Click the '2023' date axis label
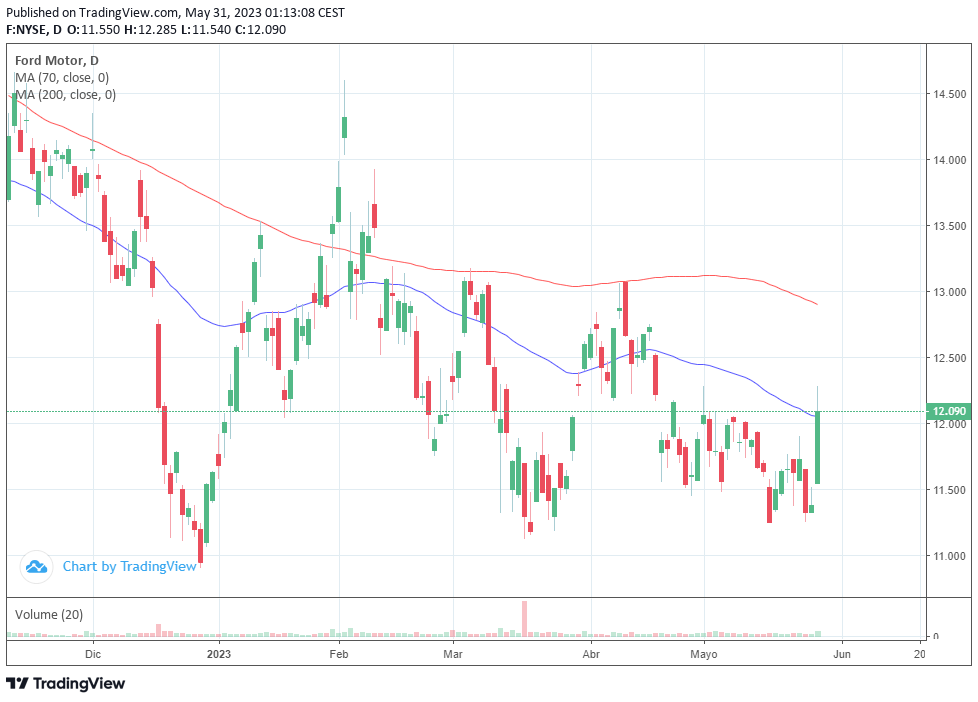Viewport: 978px width, 702px height. point(219,654)
